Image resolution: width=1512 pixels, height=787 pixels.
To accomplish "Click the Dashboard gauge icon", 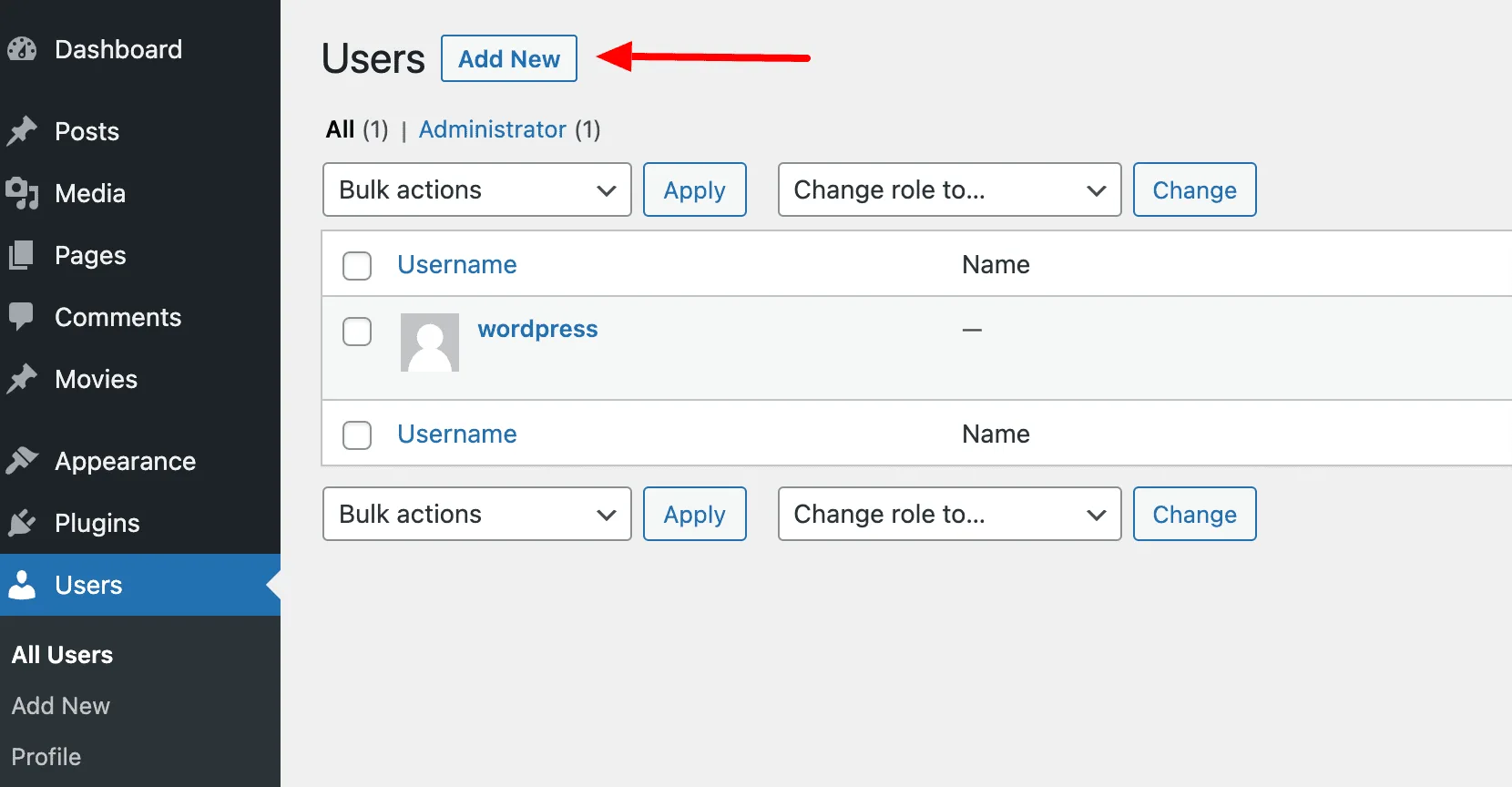I will 22,49.
